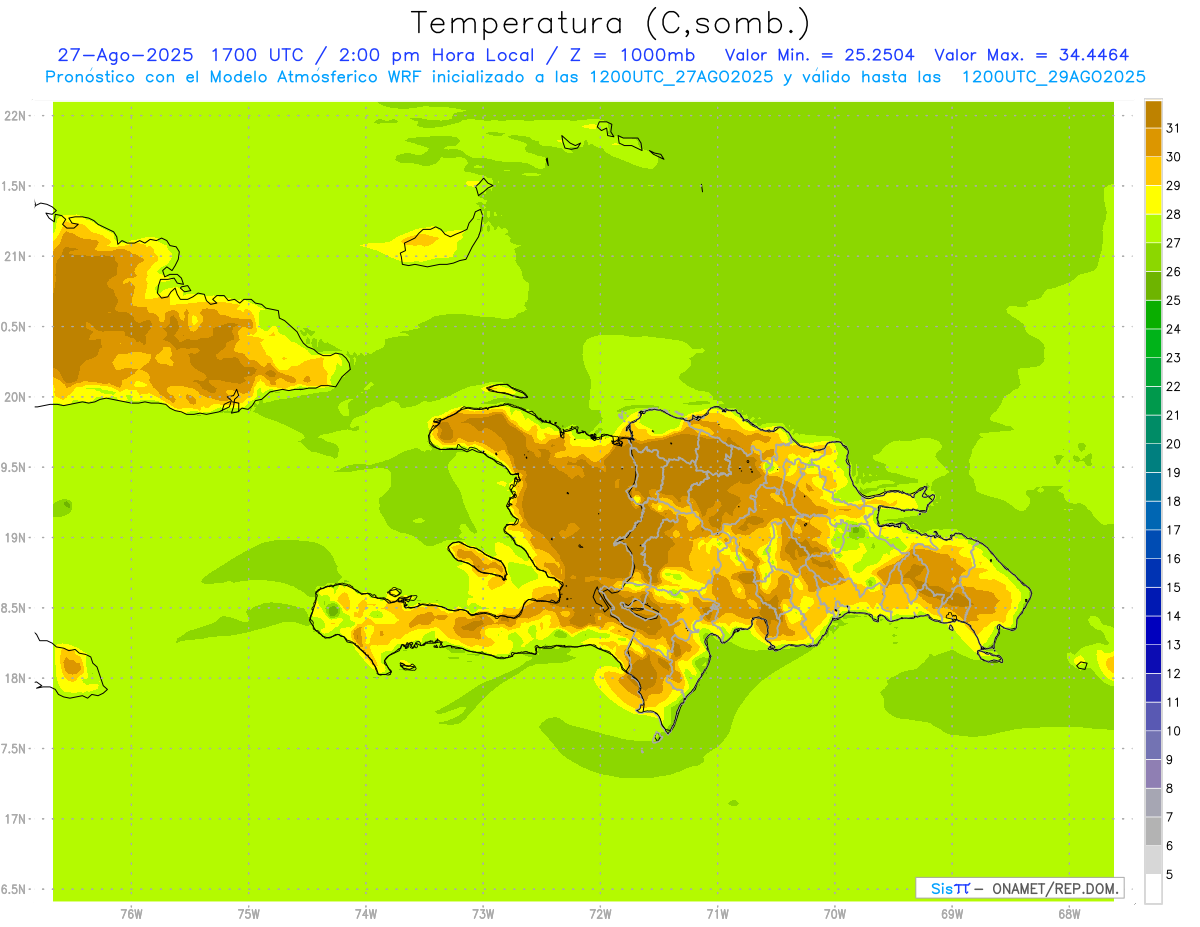Image resolution: width=1200 pixels, height=927 pixels.
Task: Select the 'Valor Min. = 25.2504' text
Action: [x=820, y=55]
